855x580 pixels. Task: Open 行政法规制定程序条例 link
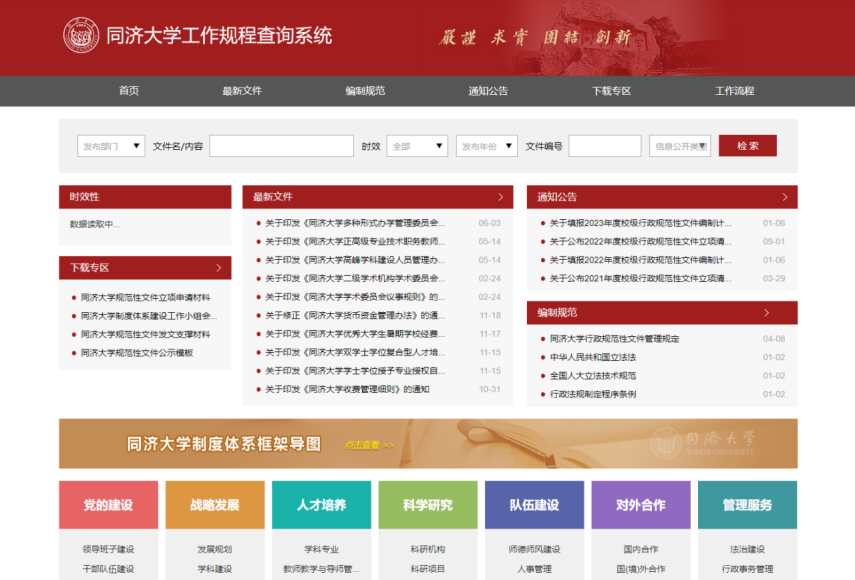(x=593, y=395)
